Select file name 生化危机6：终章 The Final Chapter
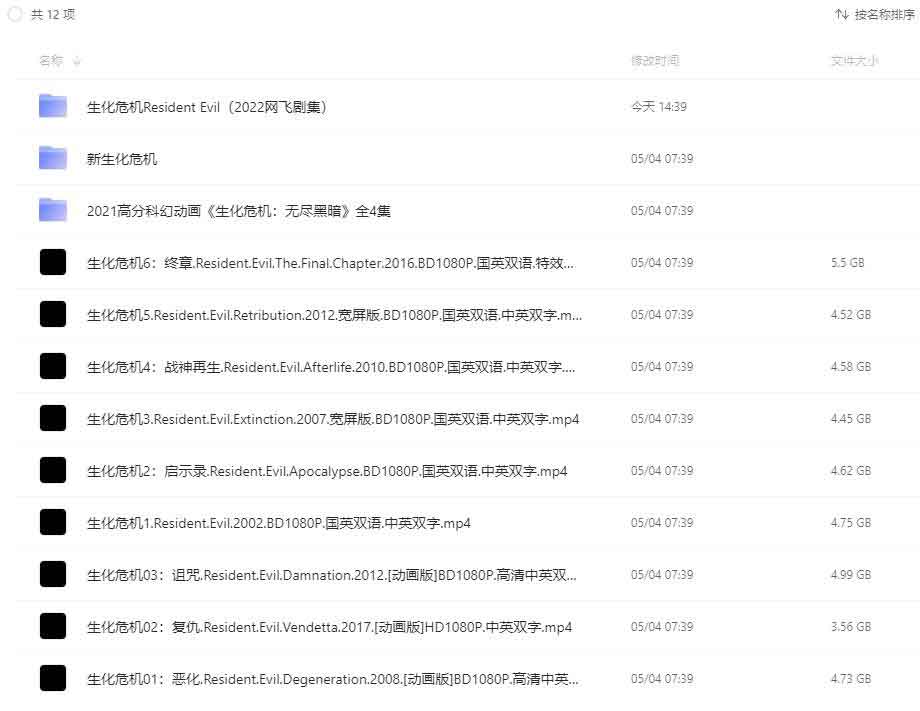The image size is (920, 711). (330, 263)
